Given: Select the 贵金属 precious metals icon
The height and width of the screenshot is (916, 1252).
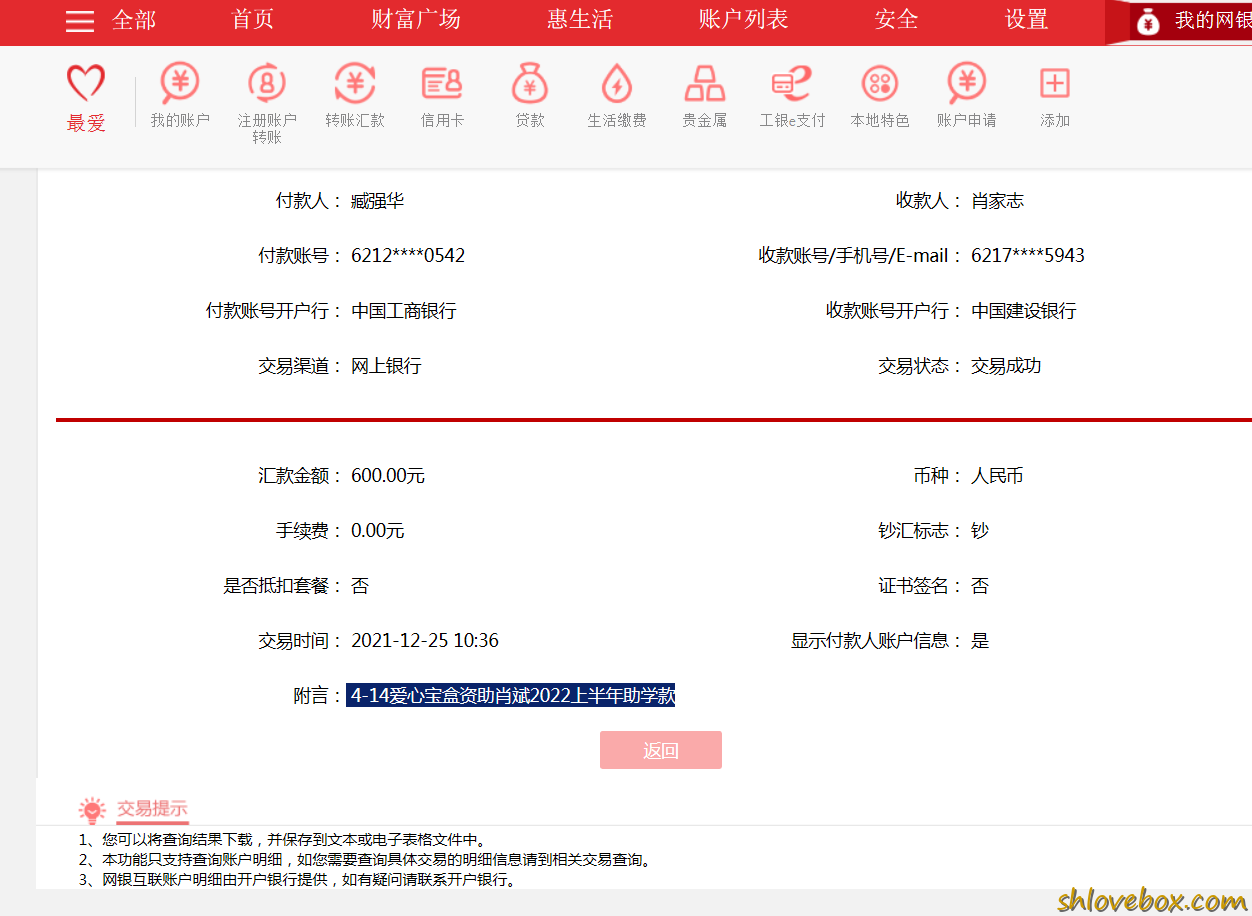Looking at the screenshot, I should [x=705, y=83].
